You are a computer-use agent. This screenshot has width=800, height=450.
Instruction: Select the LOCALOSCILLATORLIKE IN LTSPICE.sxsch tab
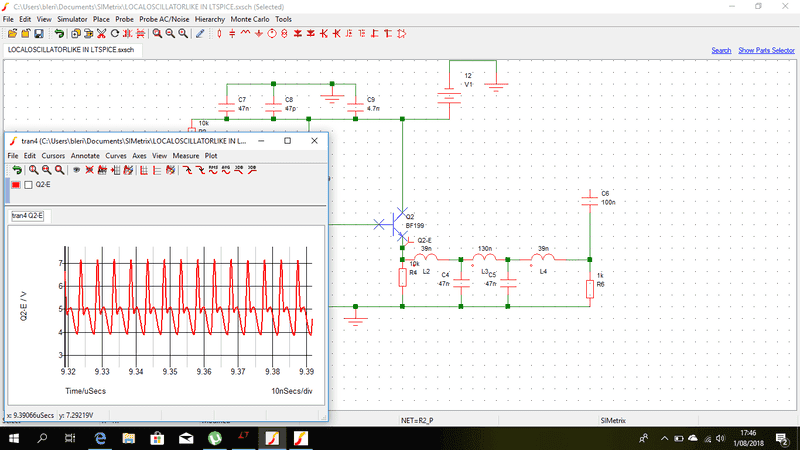tap(70, 49)
